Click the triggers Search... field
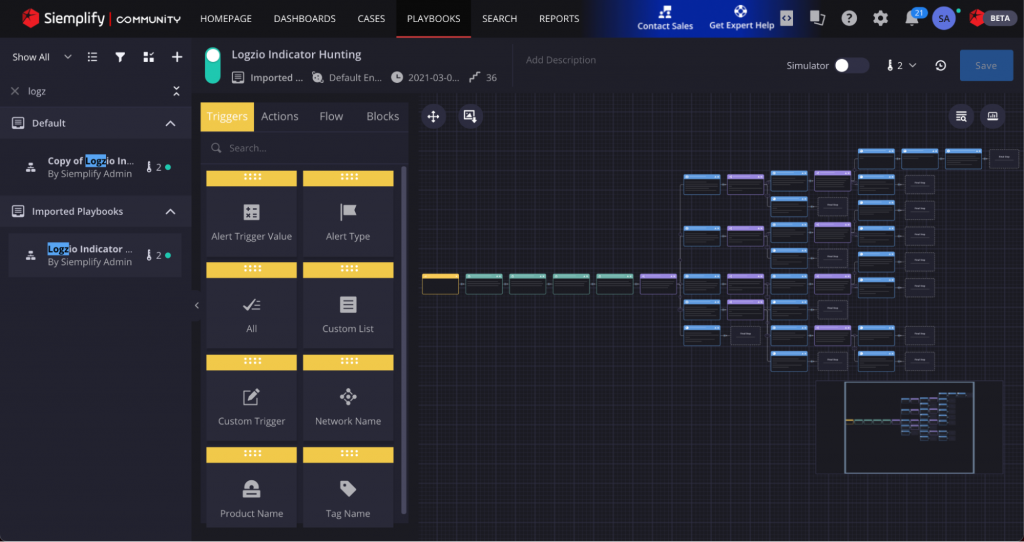The image size is (1024, 542). point(304,148)
